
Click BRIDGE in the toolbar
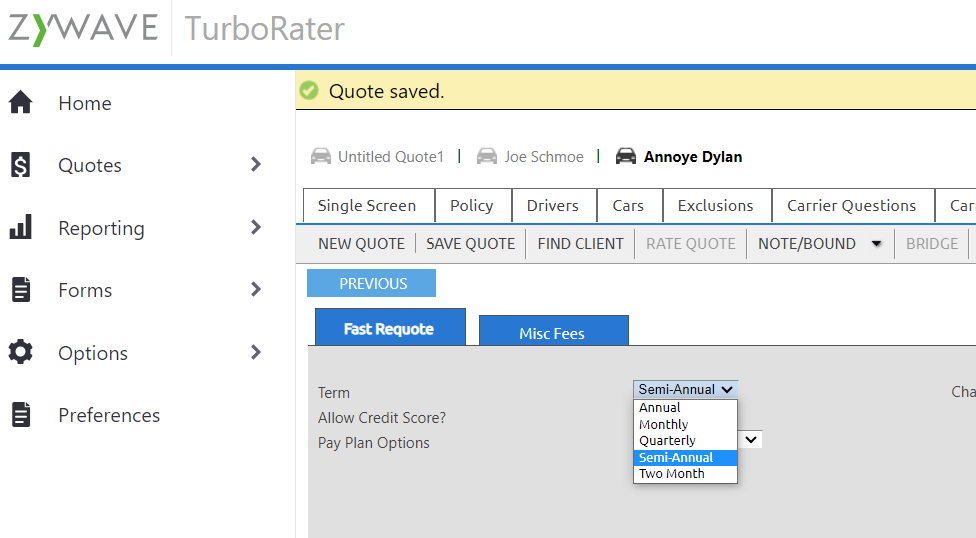(x=932, y=243)
